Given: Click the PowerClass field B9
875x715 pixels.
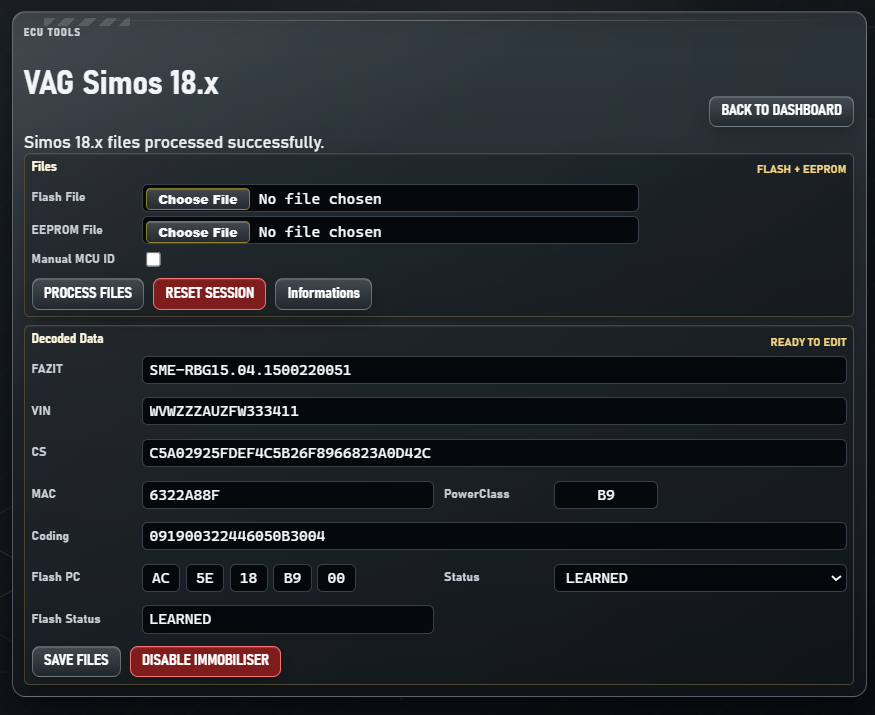Looking at the screenshot, I should click(x=605, y=495).
